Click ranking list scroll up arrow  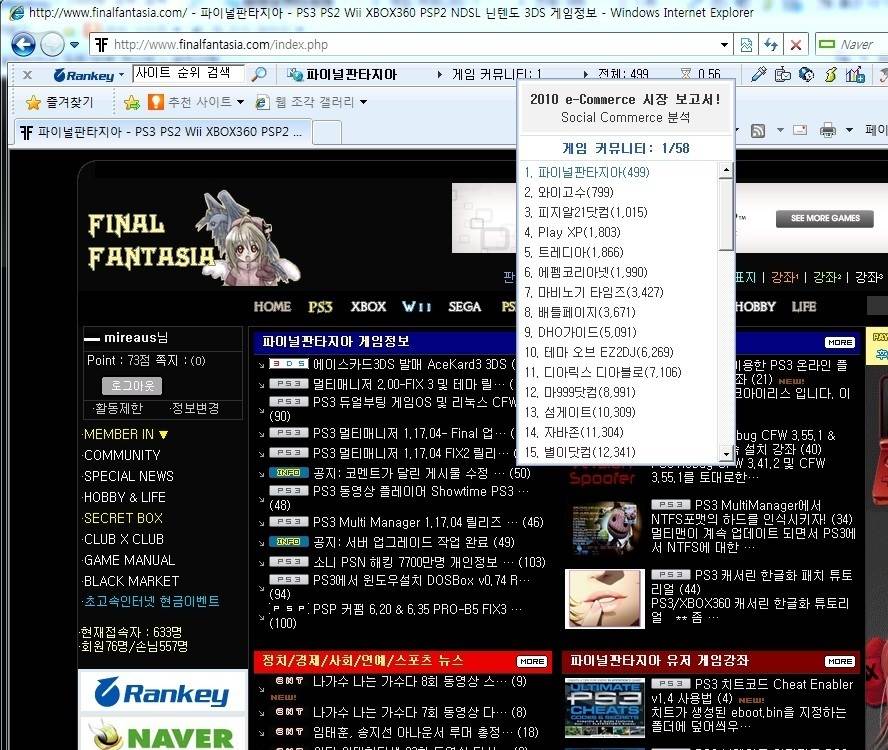[x=725, y=170]
